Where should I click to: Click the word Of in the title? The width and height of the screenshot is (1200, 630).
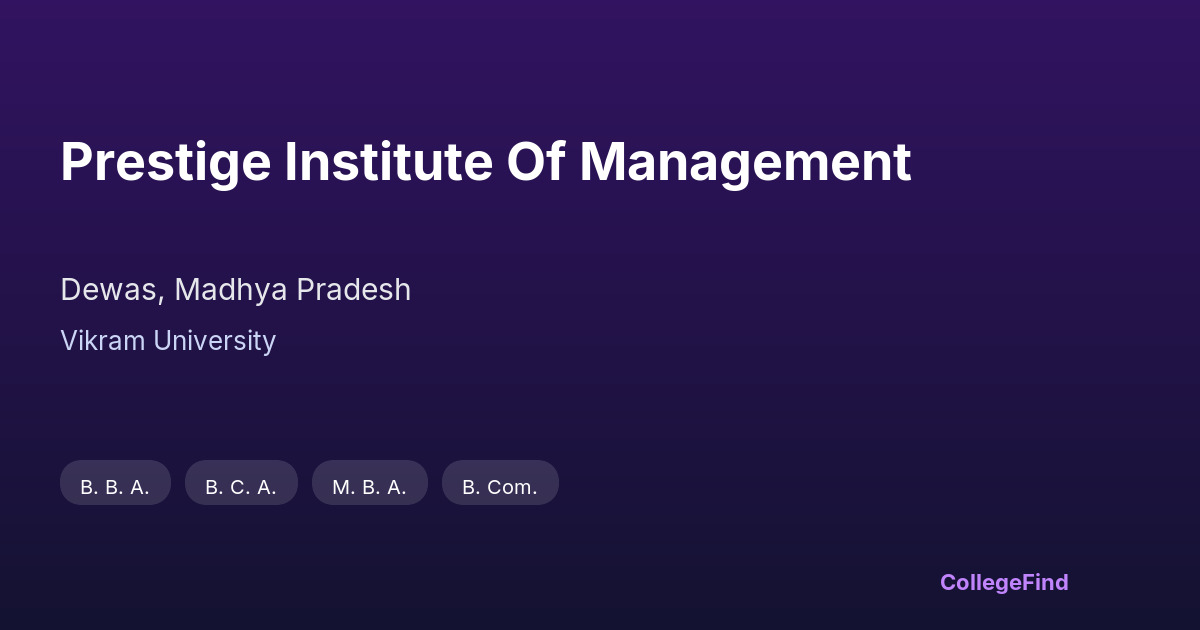[x=536, y=162]
